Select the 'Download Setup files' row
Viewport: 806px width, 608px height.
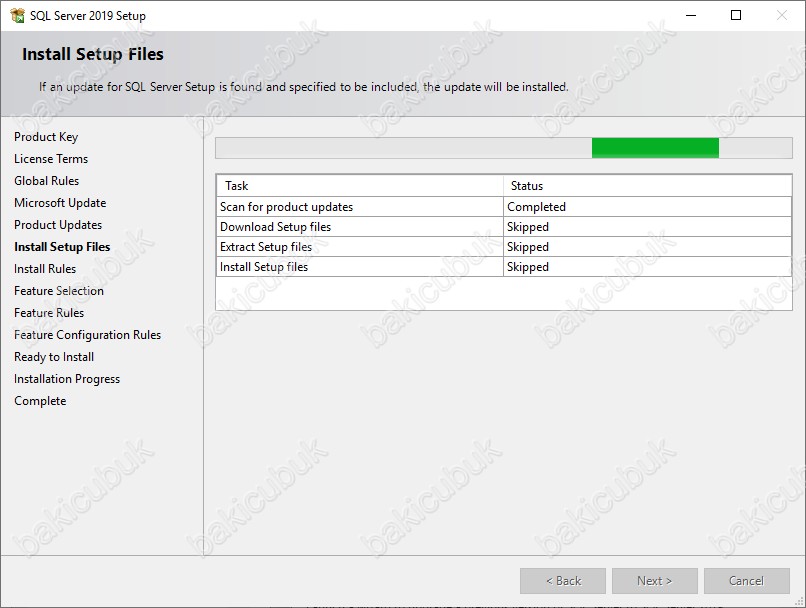point(504,227)
